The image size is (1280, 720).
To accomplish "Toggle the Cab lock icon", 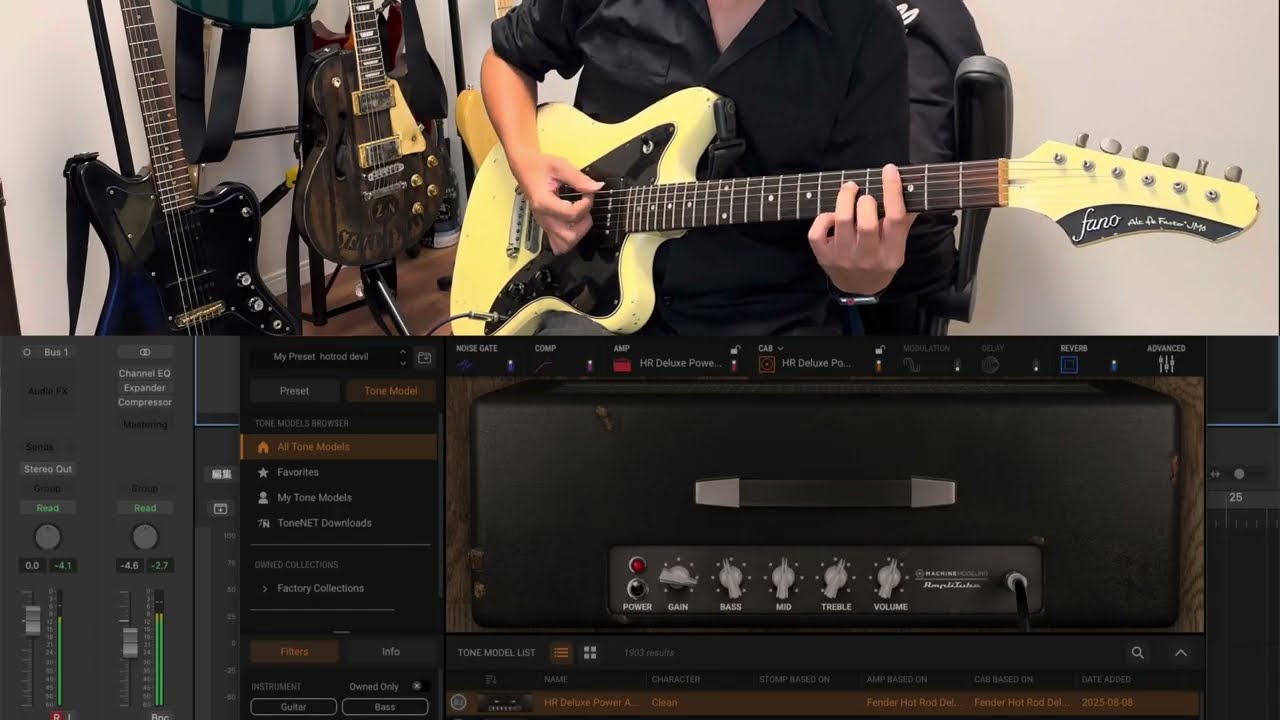I will point(880,349).
